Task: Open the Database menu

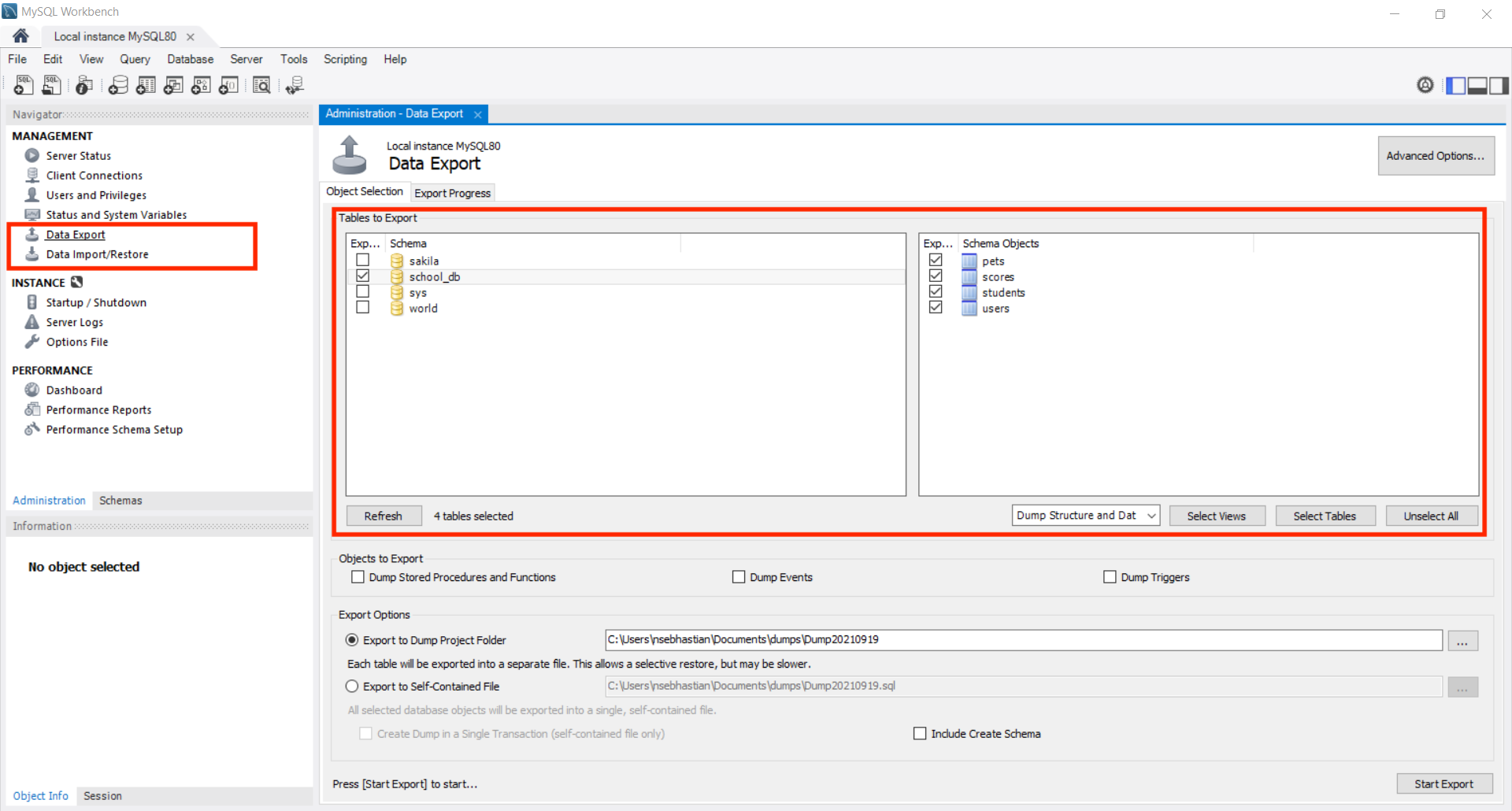Action: 190,59
